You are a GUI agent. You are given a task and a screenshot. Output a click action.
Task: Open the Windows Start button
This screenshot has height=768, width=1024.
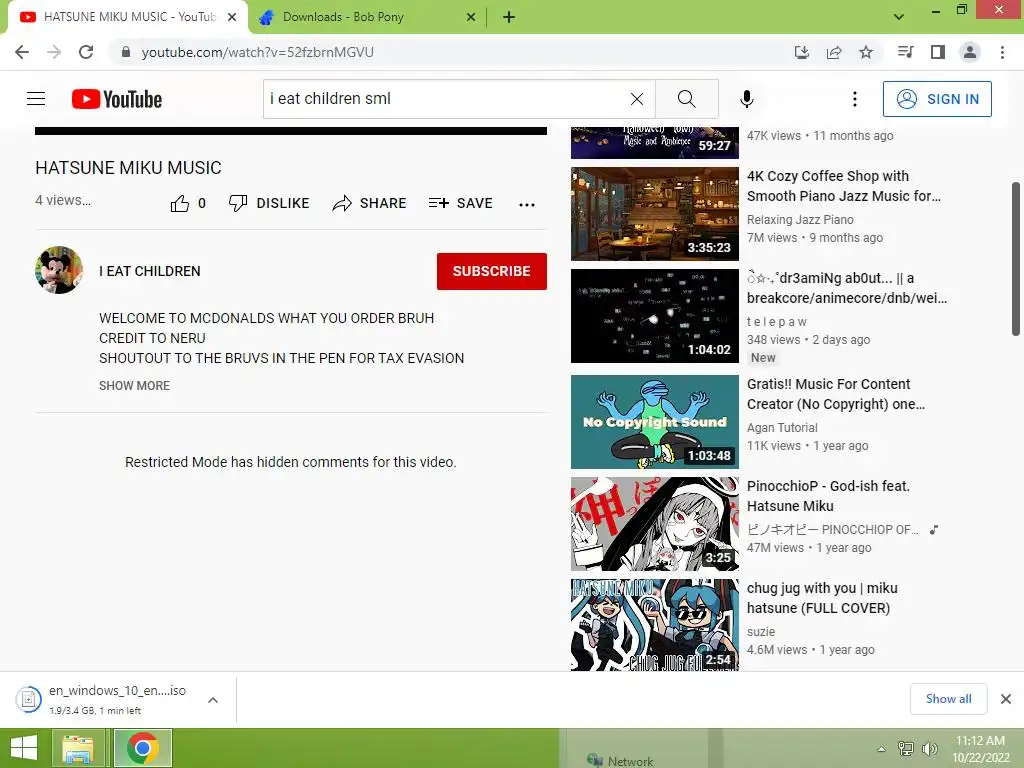coord(24,748)
